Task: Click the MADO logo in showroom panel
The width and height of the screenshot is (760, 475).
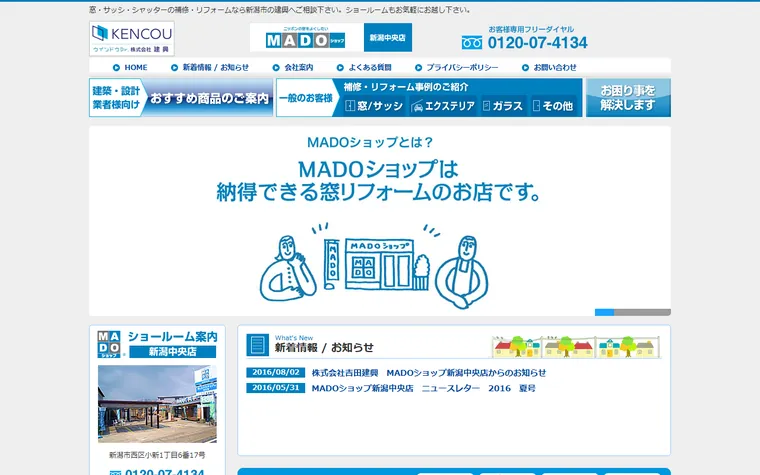Action: (109, 344)
